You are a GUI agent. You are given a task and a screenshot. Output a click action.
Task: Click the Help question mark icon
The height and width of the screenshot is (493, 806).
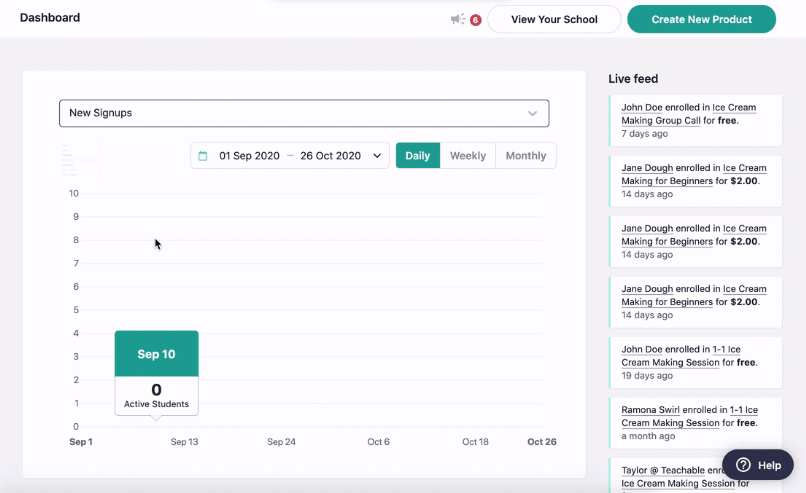click(744, 465)
